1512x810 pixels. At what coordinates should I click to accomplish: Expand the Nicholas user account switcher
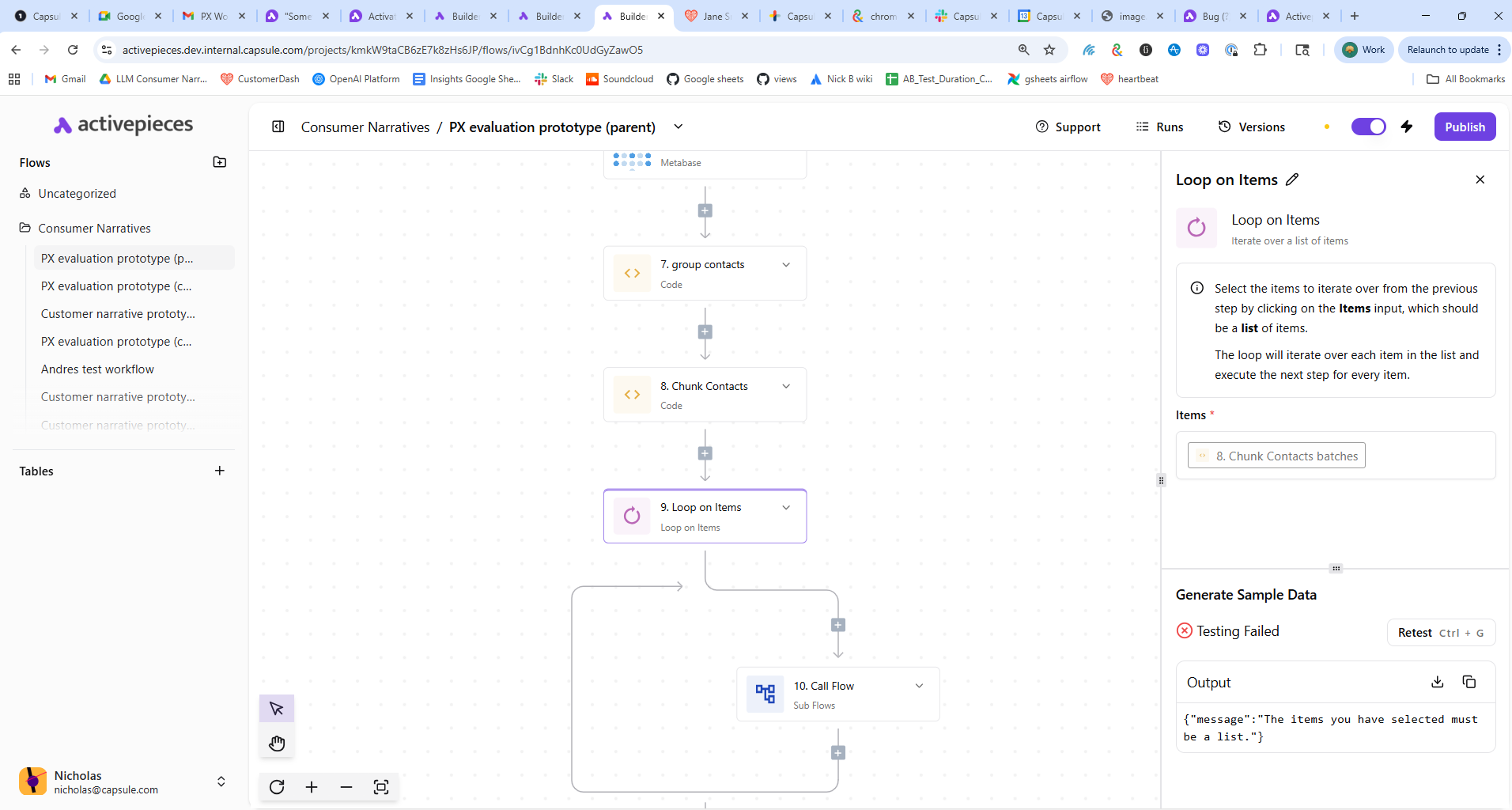(221, 782)
